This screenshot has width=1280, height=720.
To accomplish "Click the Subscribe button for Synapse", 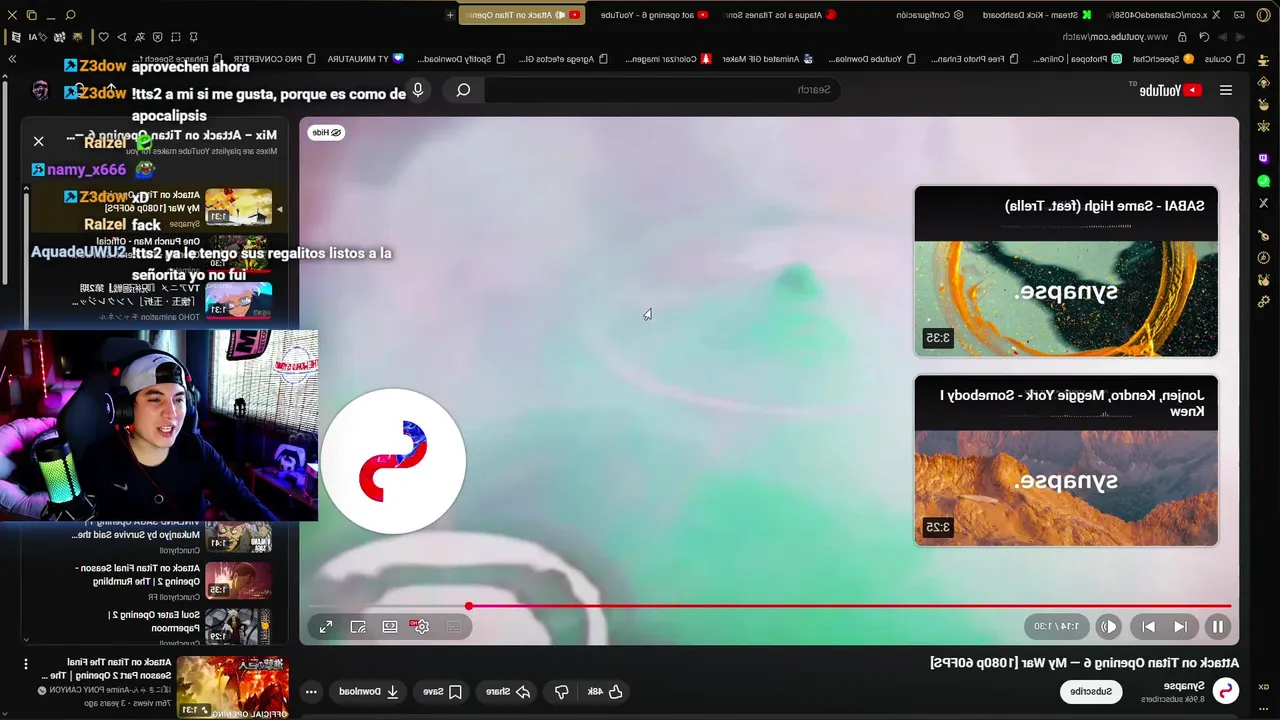I will coord(1091,691).
